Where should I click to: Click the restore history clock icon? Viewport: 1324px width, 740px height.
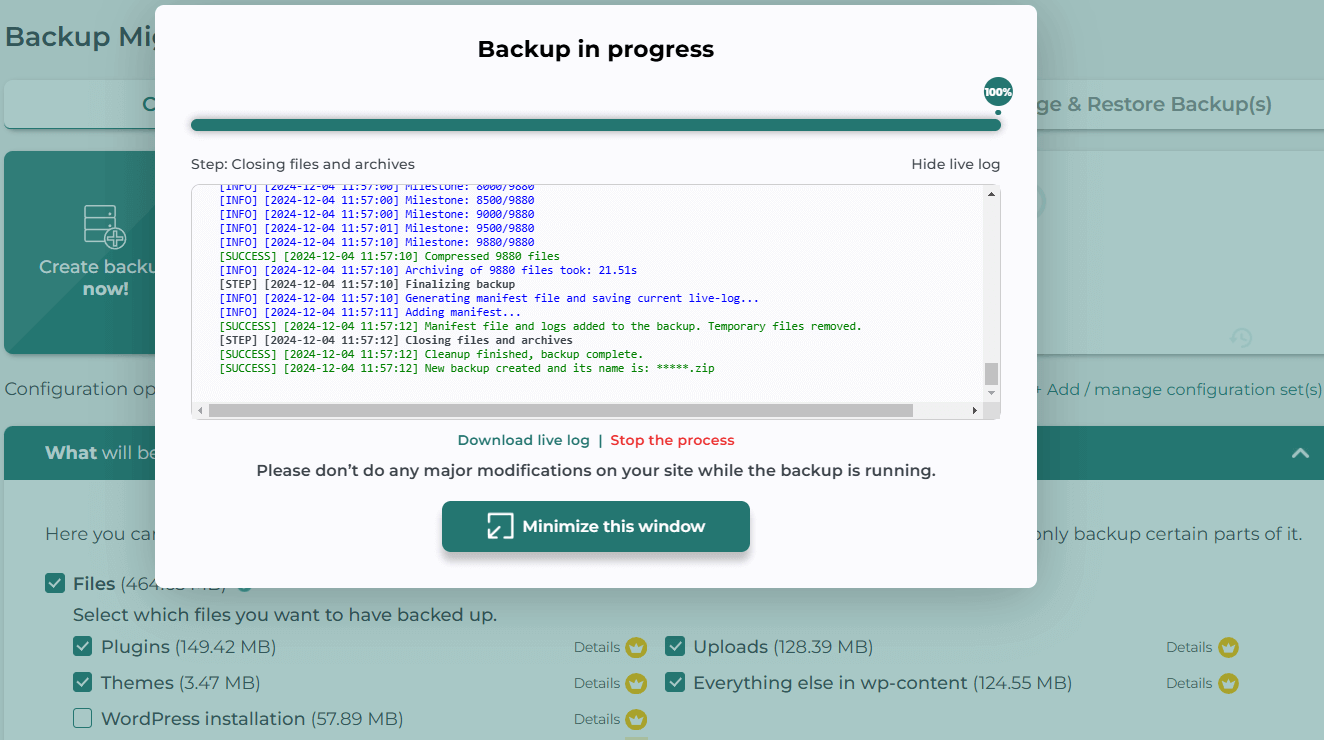(x=1241, y=339)
